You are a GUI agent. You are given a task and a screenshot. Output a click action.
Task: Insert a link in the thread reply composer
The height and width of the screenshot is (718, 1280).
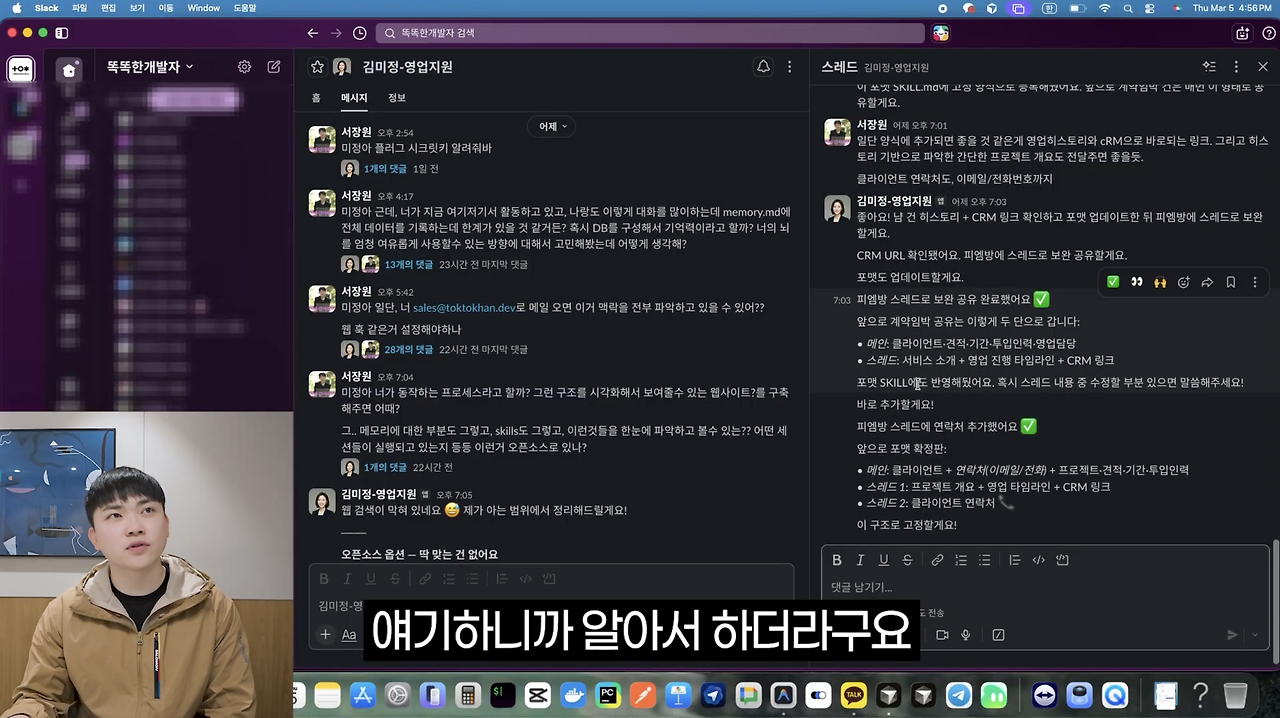tap(937, 560)
